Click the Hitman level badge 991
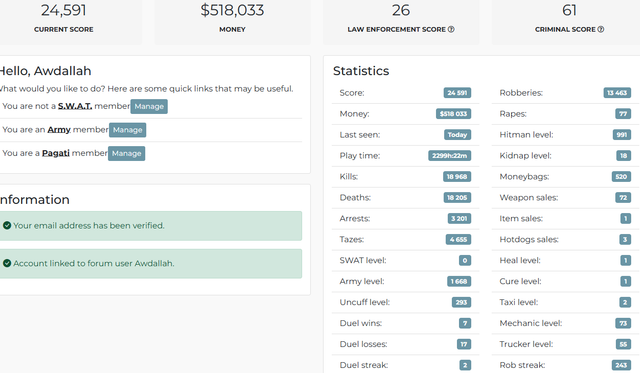This screenshot has height=373, width=640. (622, 135)
